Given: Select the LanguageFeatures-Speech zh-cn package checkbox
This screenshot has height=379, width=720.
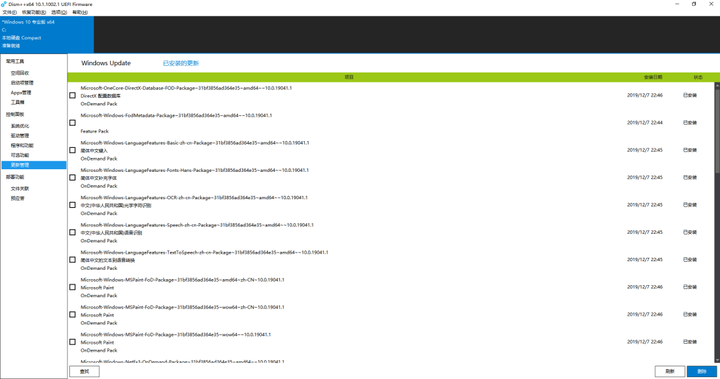Looking at the screenshot, I should (73, 232).
